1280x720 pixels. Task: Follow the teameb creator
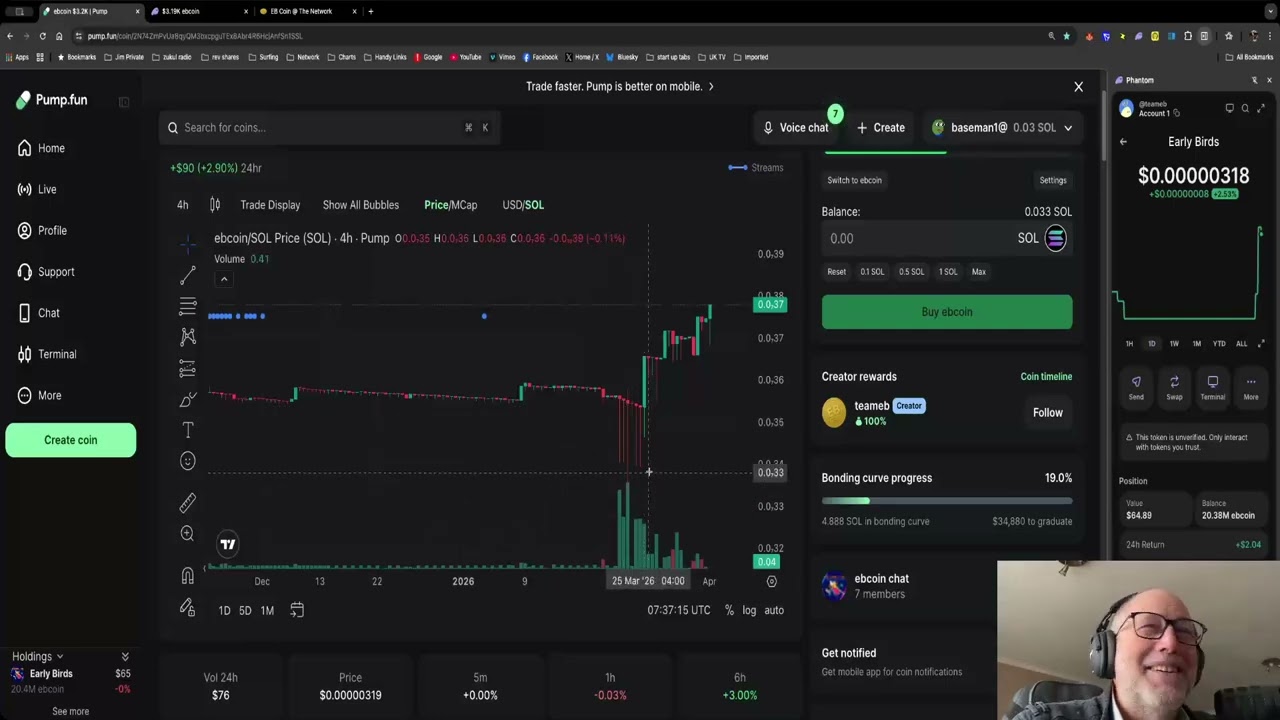1048,413
